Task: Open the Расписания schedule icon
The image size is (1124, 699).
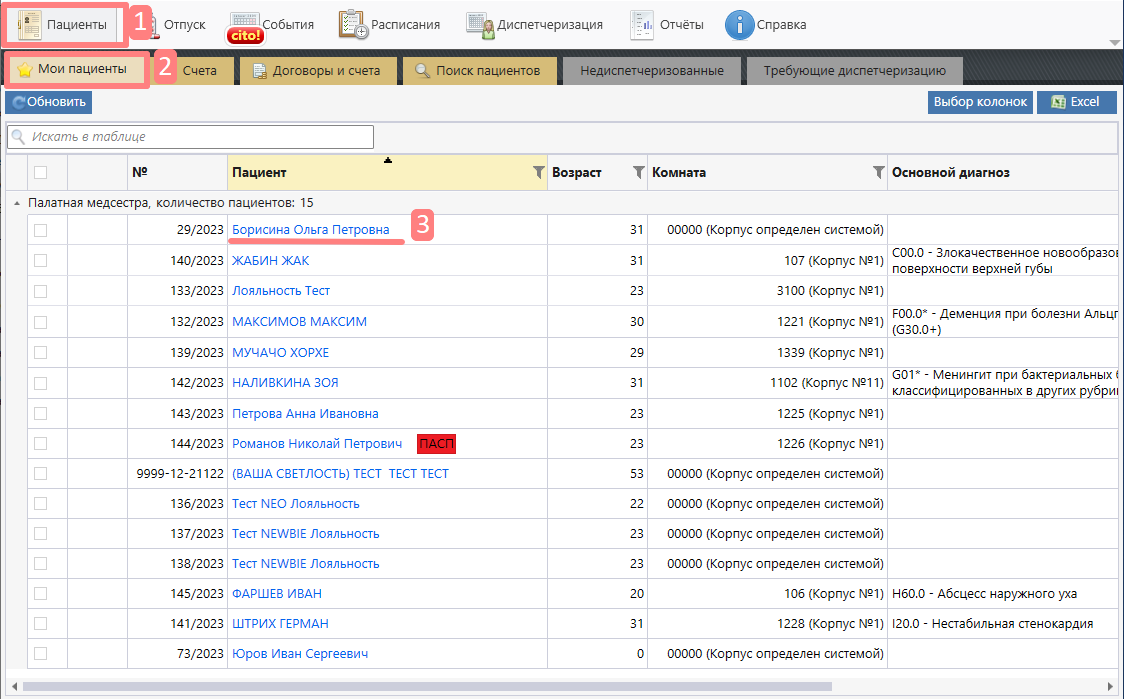Action: [353, 25]
